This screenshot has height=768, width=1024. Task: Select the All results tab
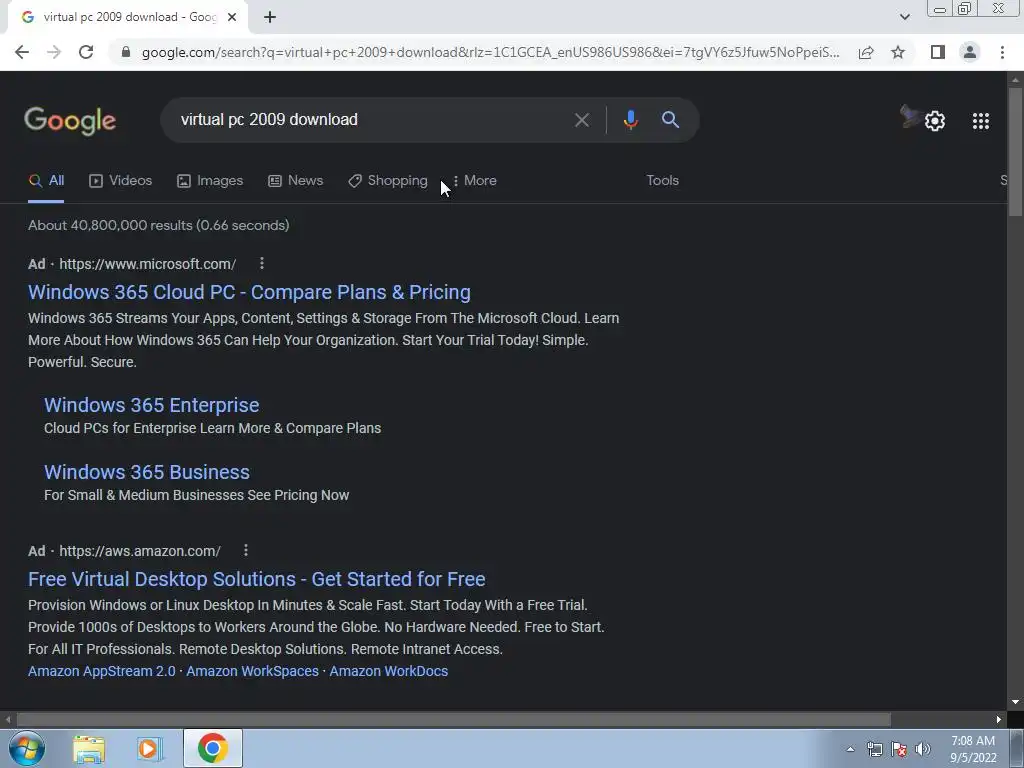[x=46, y=181]
